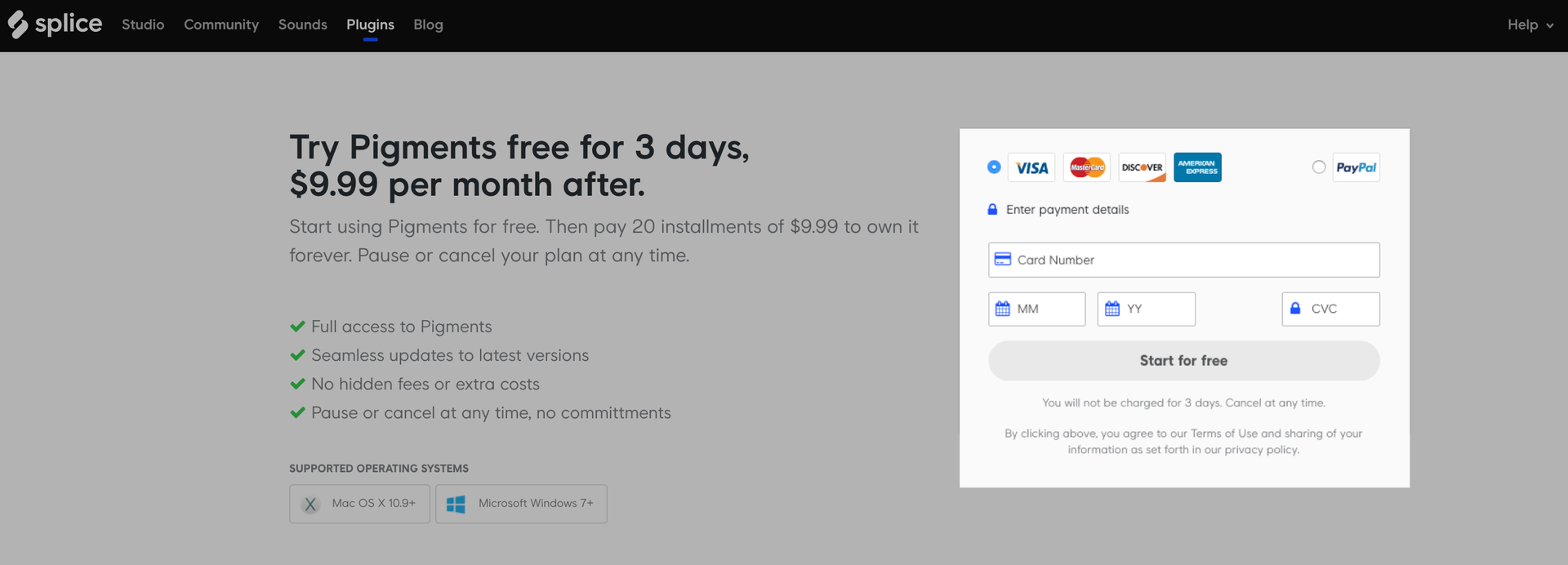Click the MasterCard logo

pos(1087,167)
